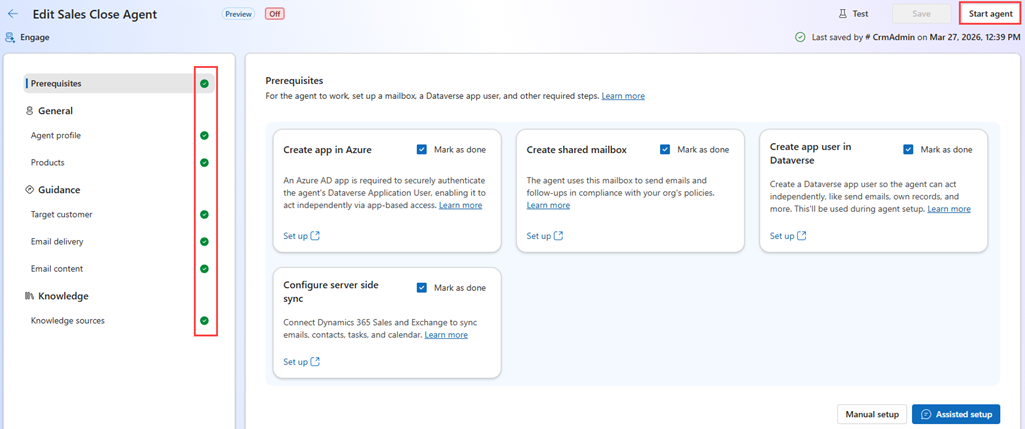The width and height of the screenshot is (1025, 429).
Task: Toggle Mark as done for Create shared mailbox
Action: (665, 149)
